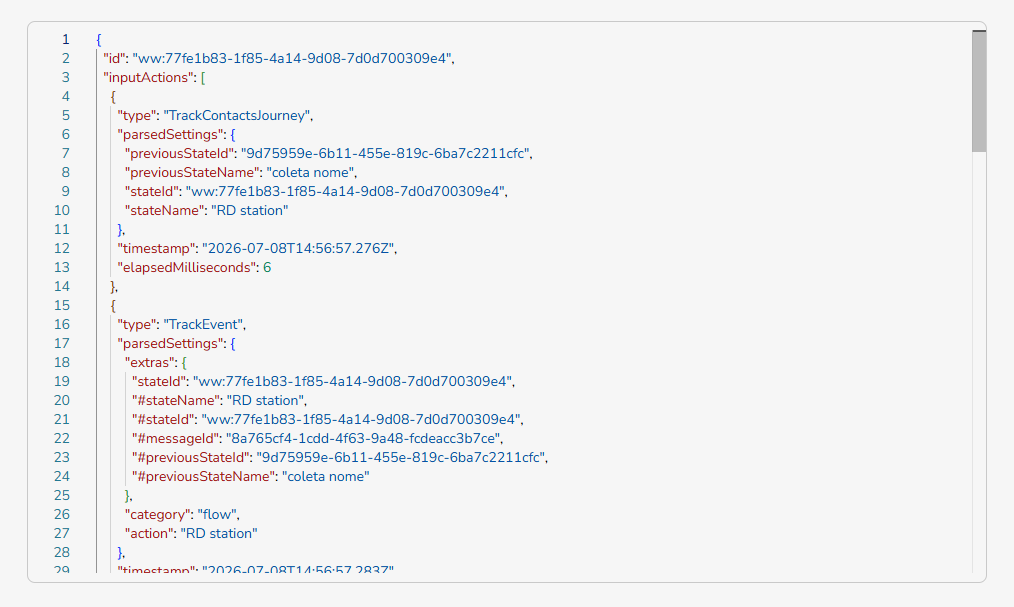This screenshot has width=1014, height=607.
Task: Click "parsedSettings" key on line 6
Action: point(170,134)
